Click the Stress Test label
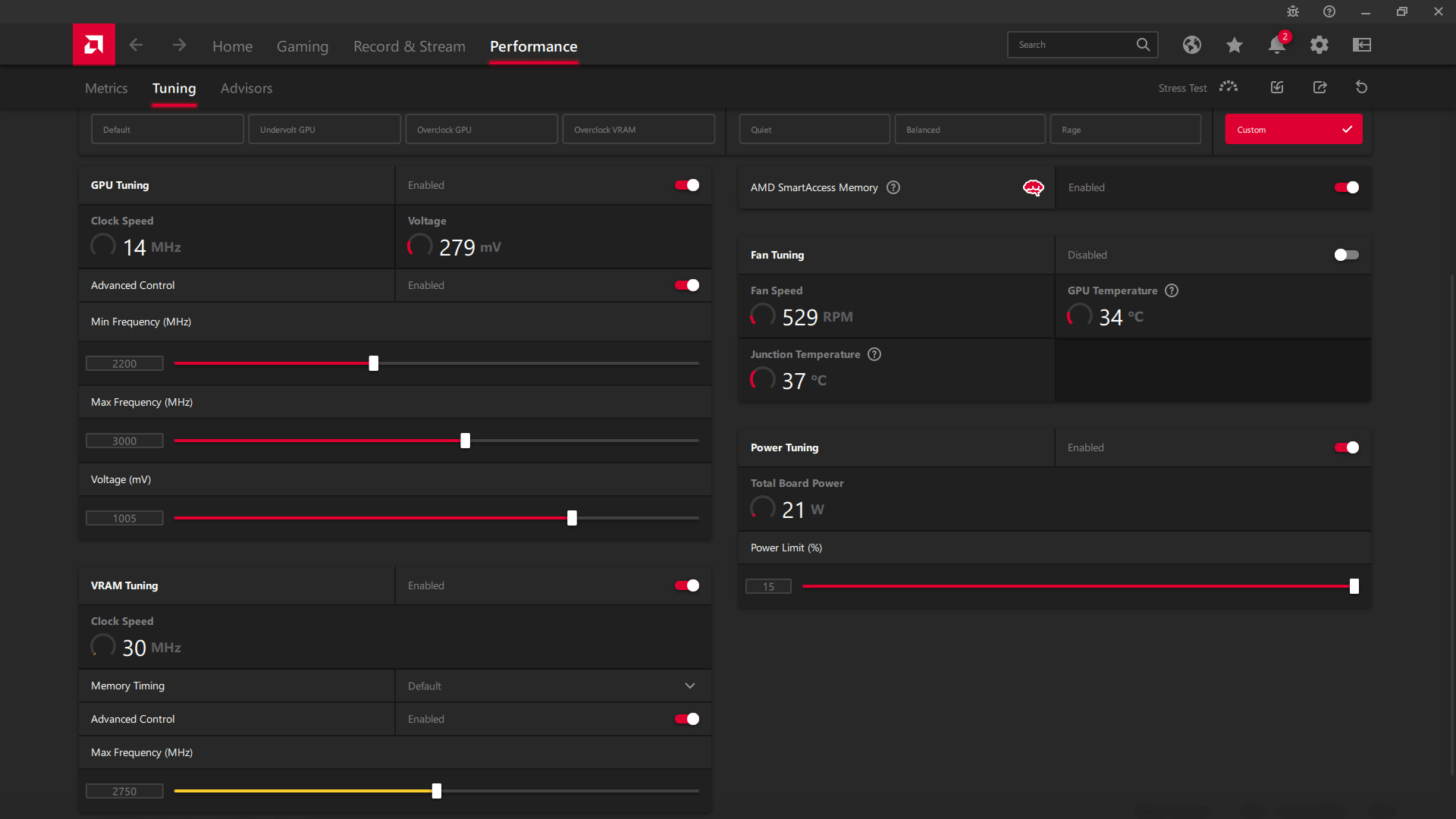This screenshot has width=1456, height=819. coord(1182,88)
